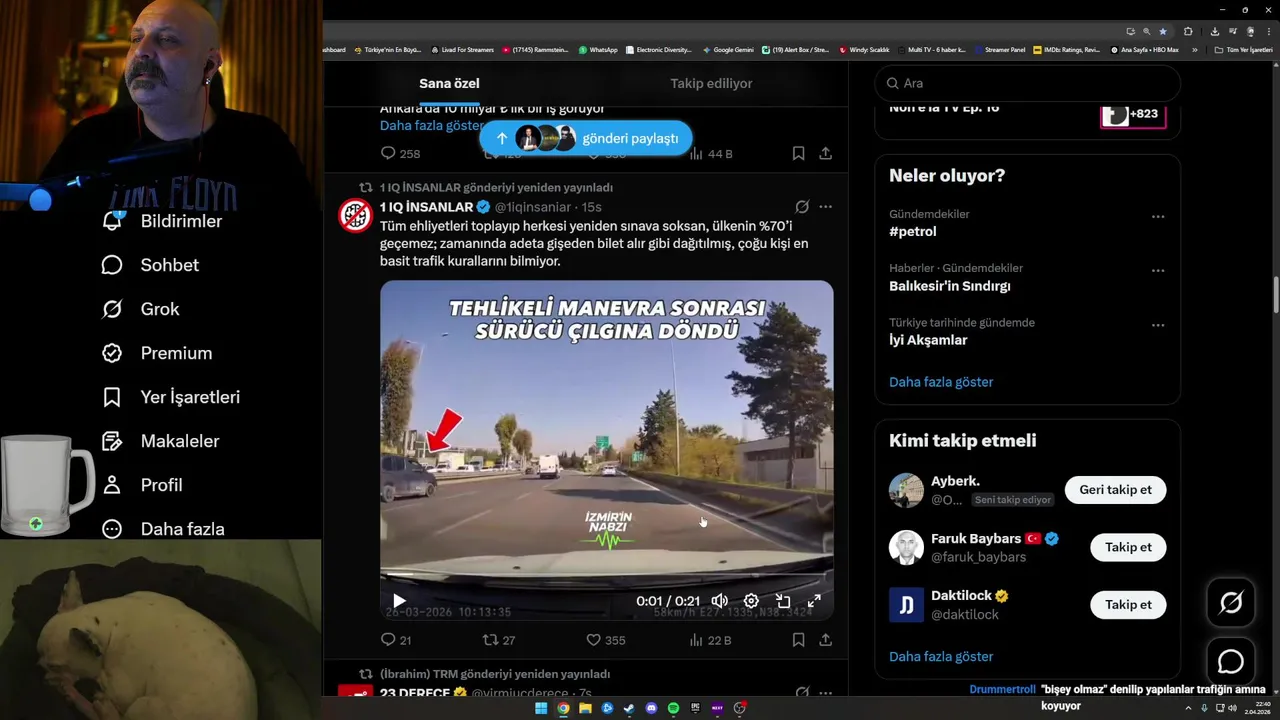Open Grok icon in sidebar
Viewport: 1280px width, 720px height.
click(x=112, y=309)
